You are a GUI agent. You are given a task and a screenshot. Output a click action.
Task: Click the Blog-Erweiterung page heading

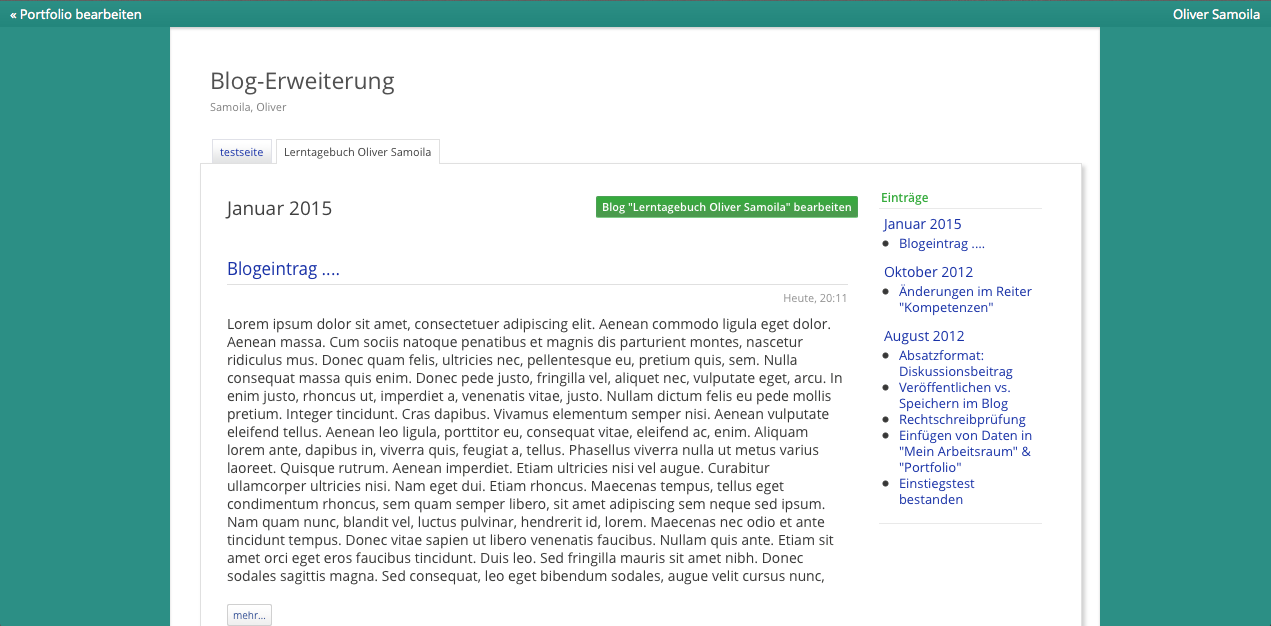click(302, 81)
